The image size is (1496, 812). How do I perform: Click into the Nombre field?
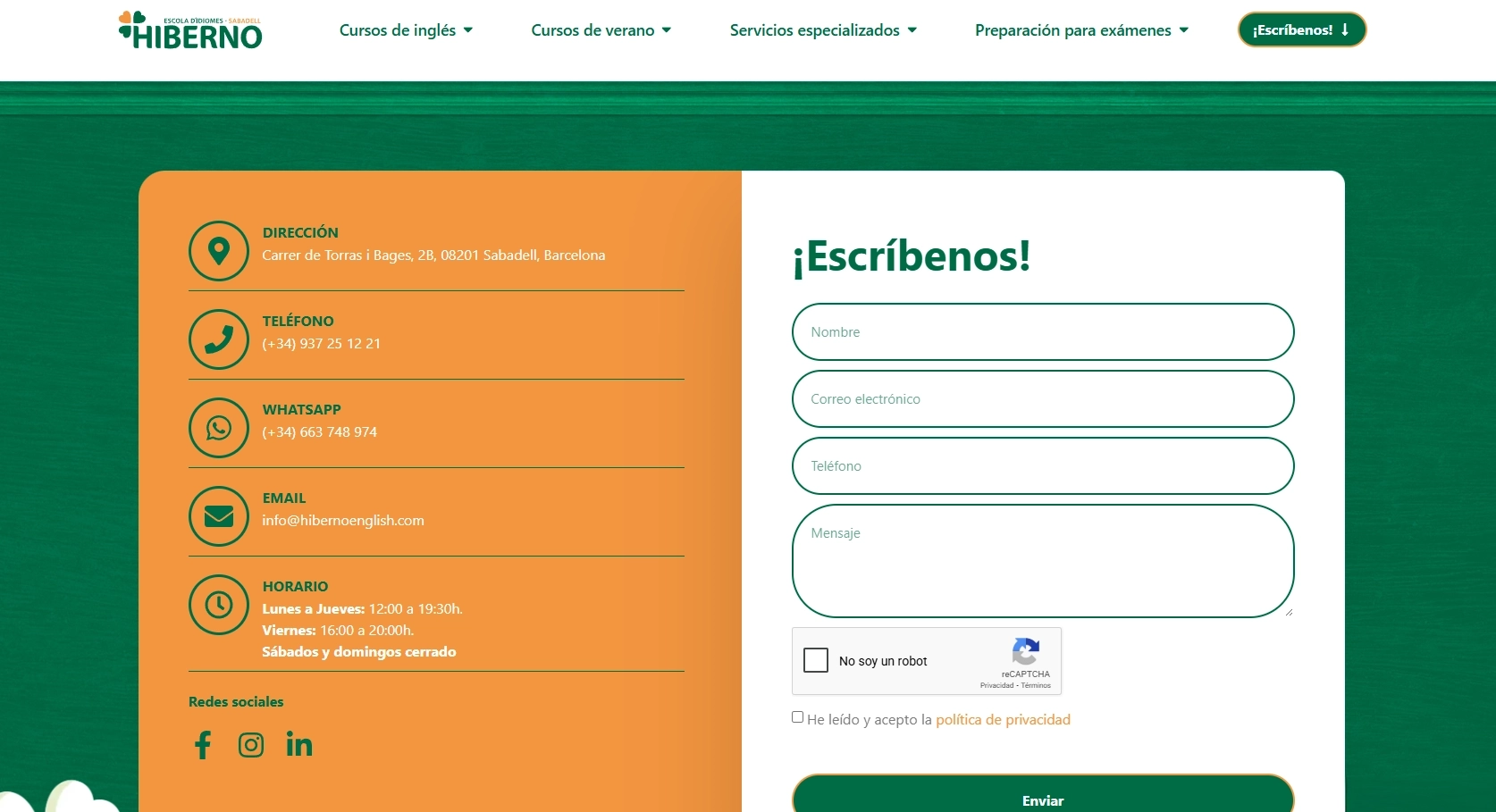point(1043,332)
